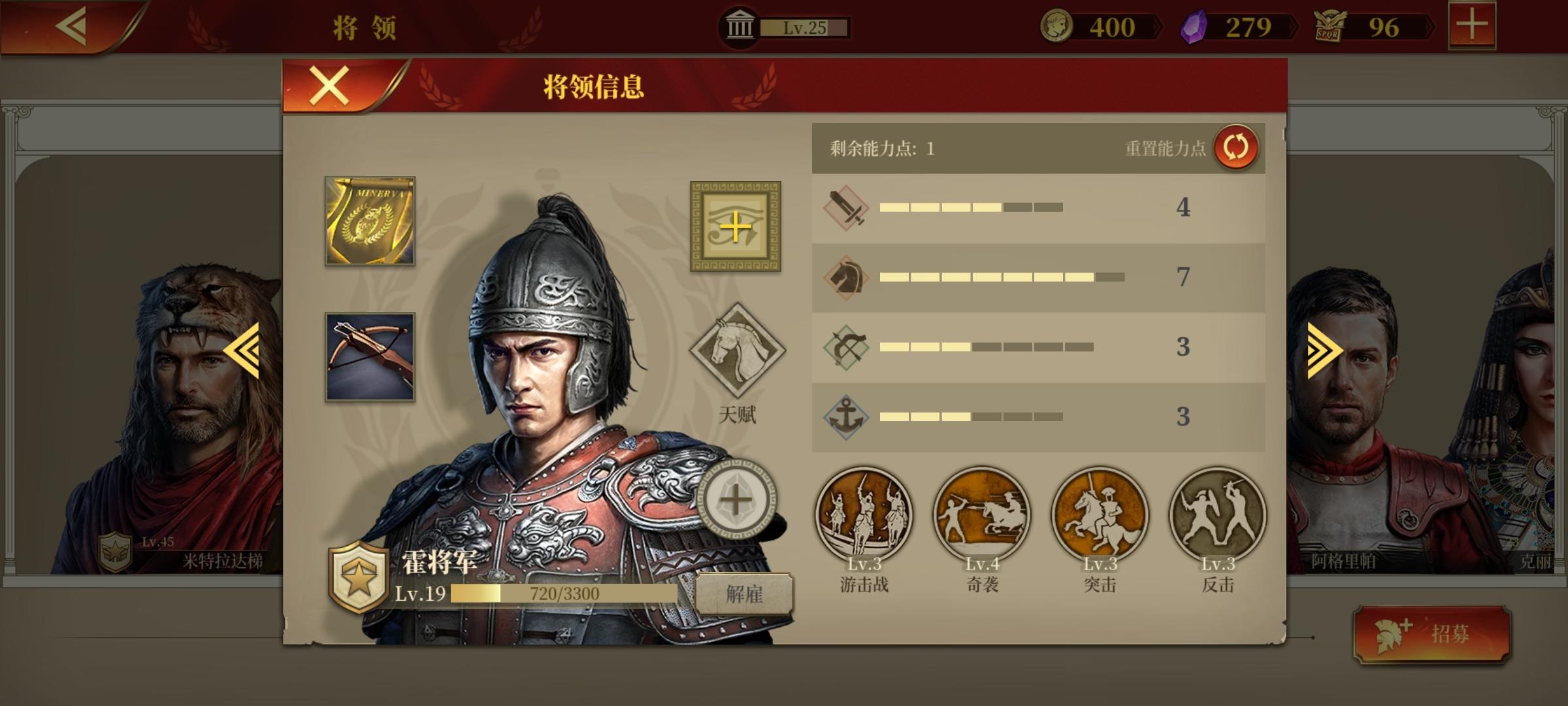Tap the round plus medal slot
This screenshot has width=1568, height=706.
tap(737, 501)
